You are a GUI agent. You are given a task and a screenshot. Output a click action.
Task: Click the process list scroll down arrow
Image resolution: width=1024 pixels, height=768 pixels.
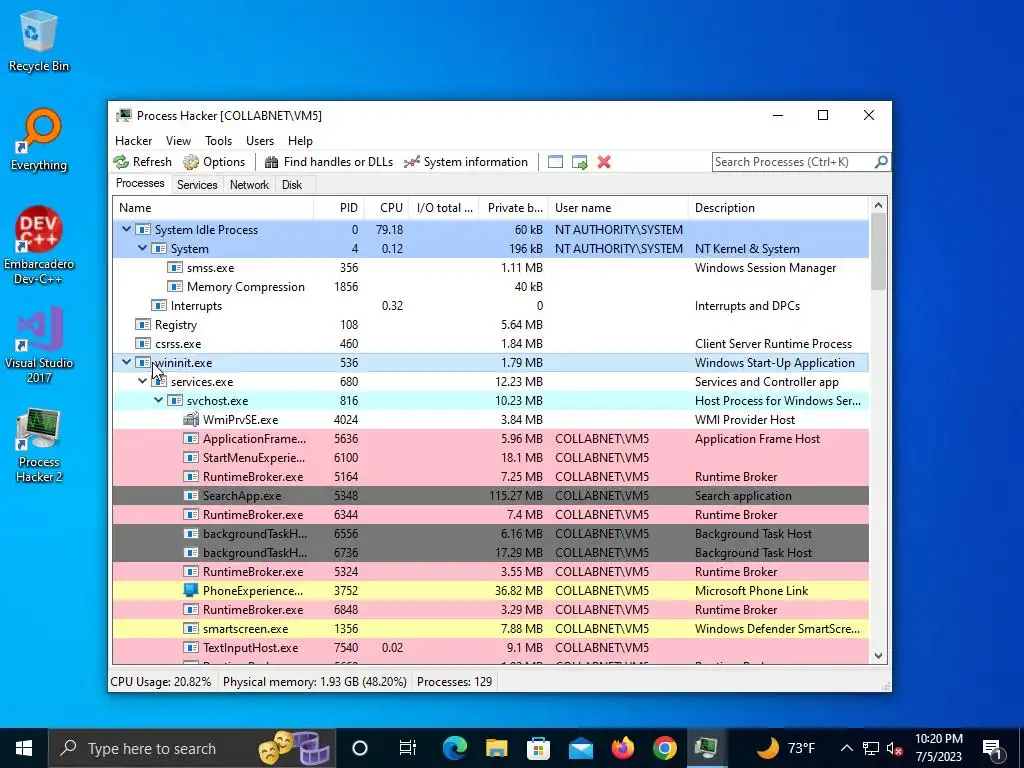coord(878,656)
